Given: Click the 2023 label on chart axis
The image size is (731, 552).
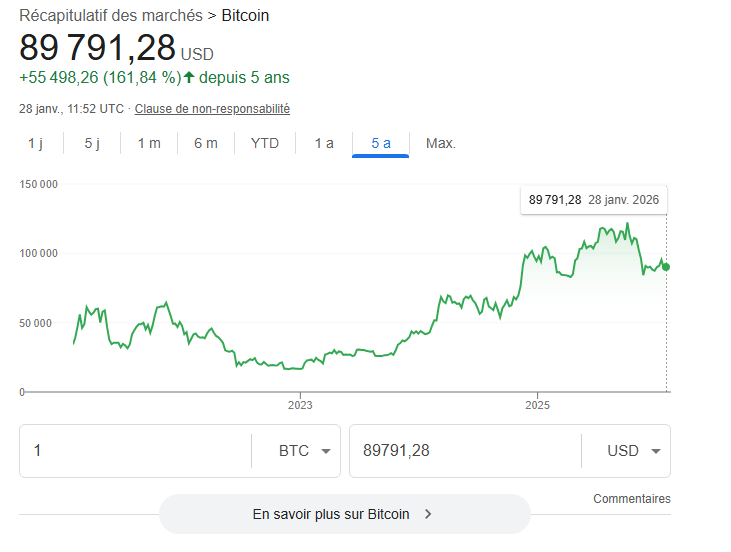Looking at the screenshot, I should [x=300, y=405].
